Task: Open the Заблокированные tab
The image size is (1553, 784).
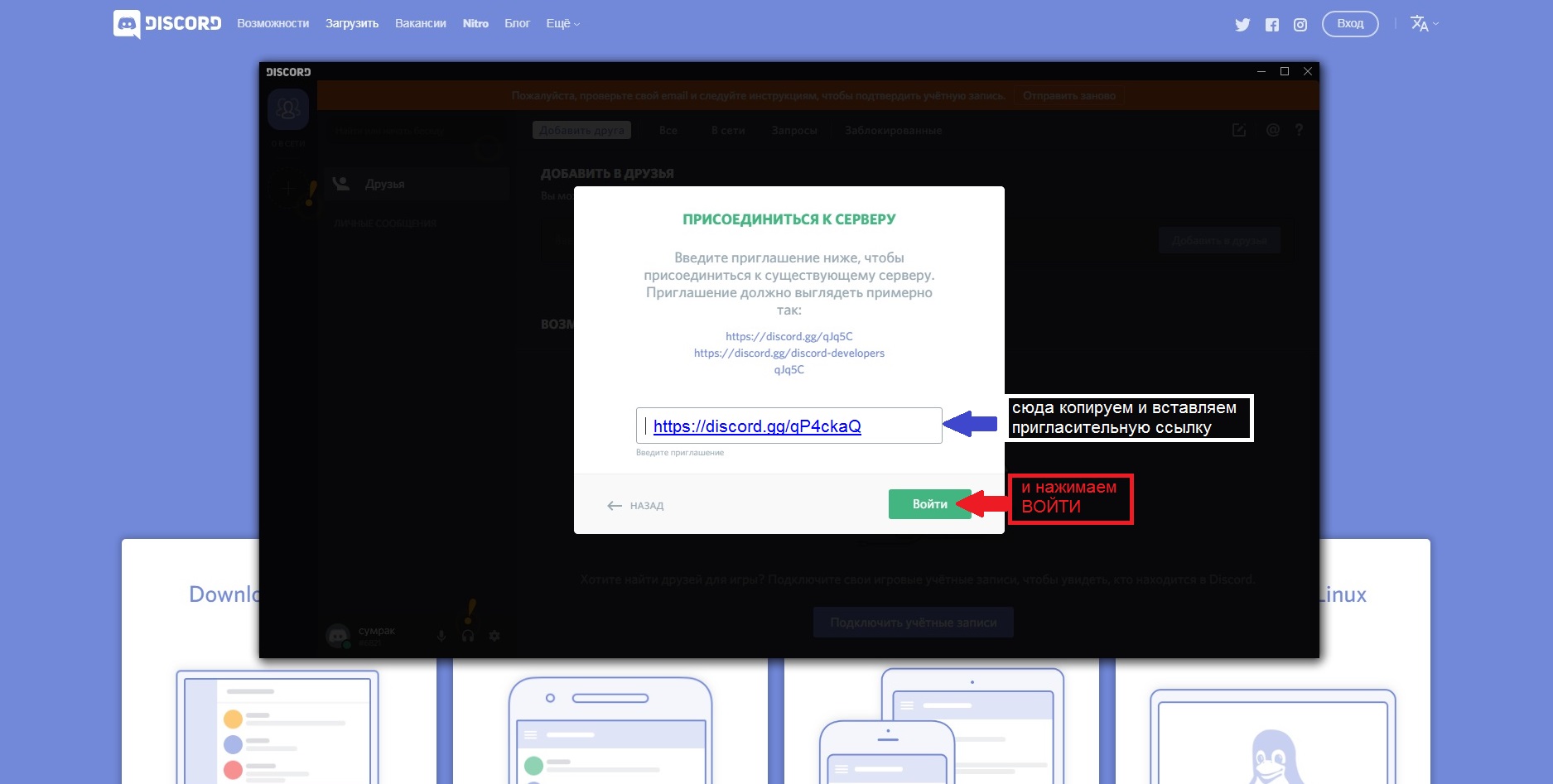Action: point(894,130)
